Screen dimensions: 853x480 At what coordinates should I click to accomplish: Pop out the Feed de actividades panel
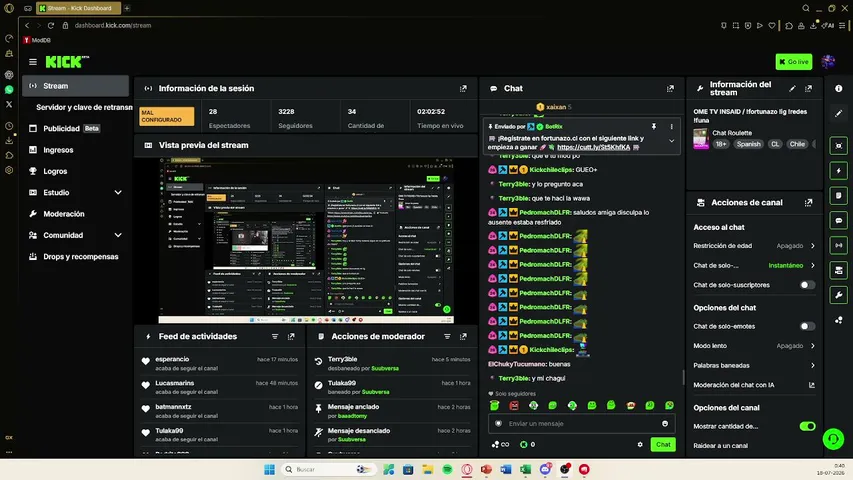click(x=291, y=336)
